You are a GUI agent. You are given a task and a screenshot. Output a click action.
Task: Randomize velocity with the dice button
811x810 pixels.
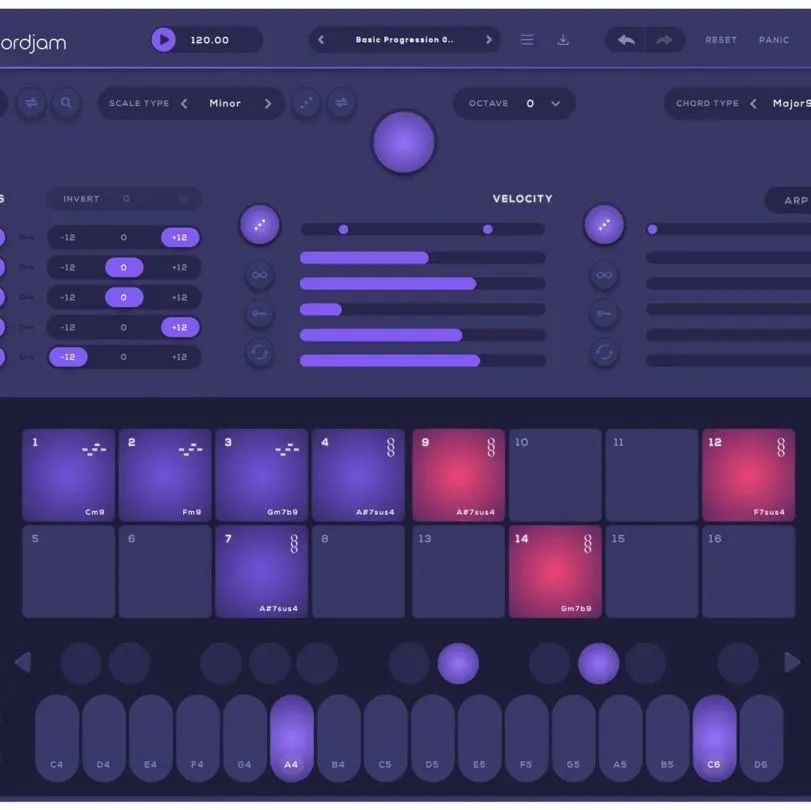click(x=260, y=224)
